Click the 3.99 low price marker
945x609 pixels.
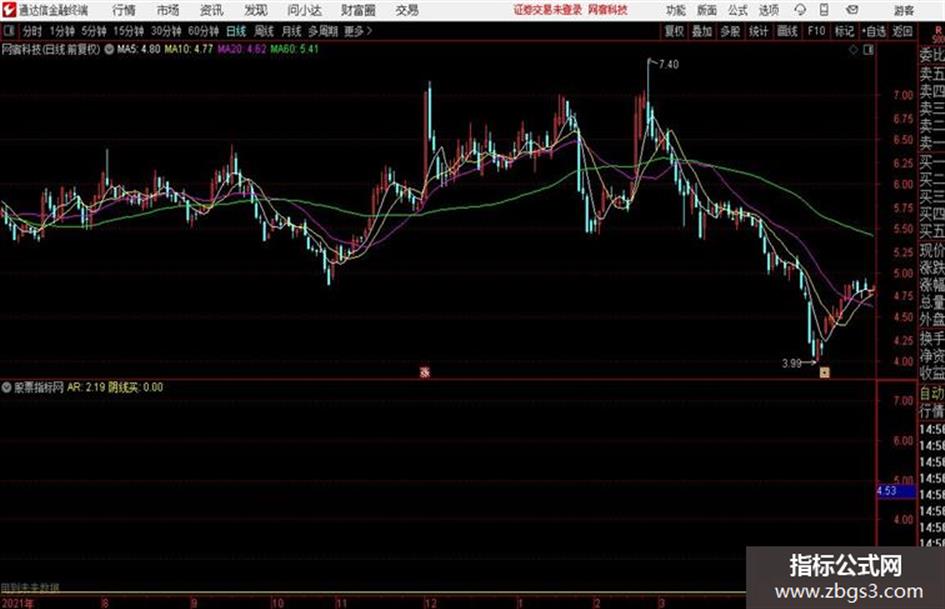pyautogui.click(x=792, y=364)
